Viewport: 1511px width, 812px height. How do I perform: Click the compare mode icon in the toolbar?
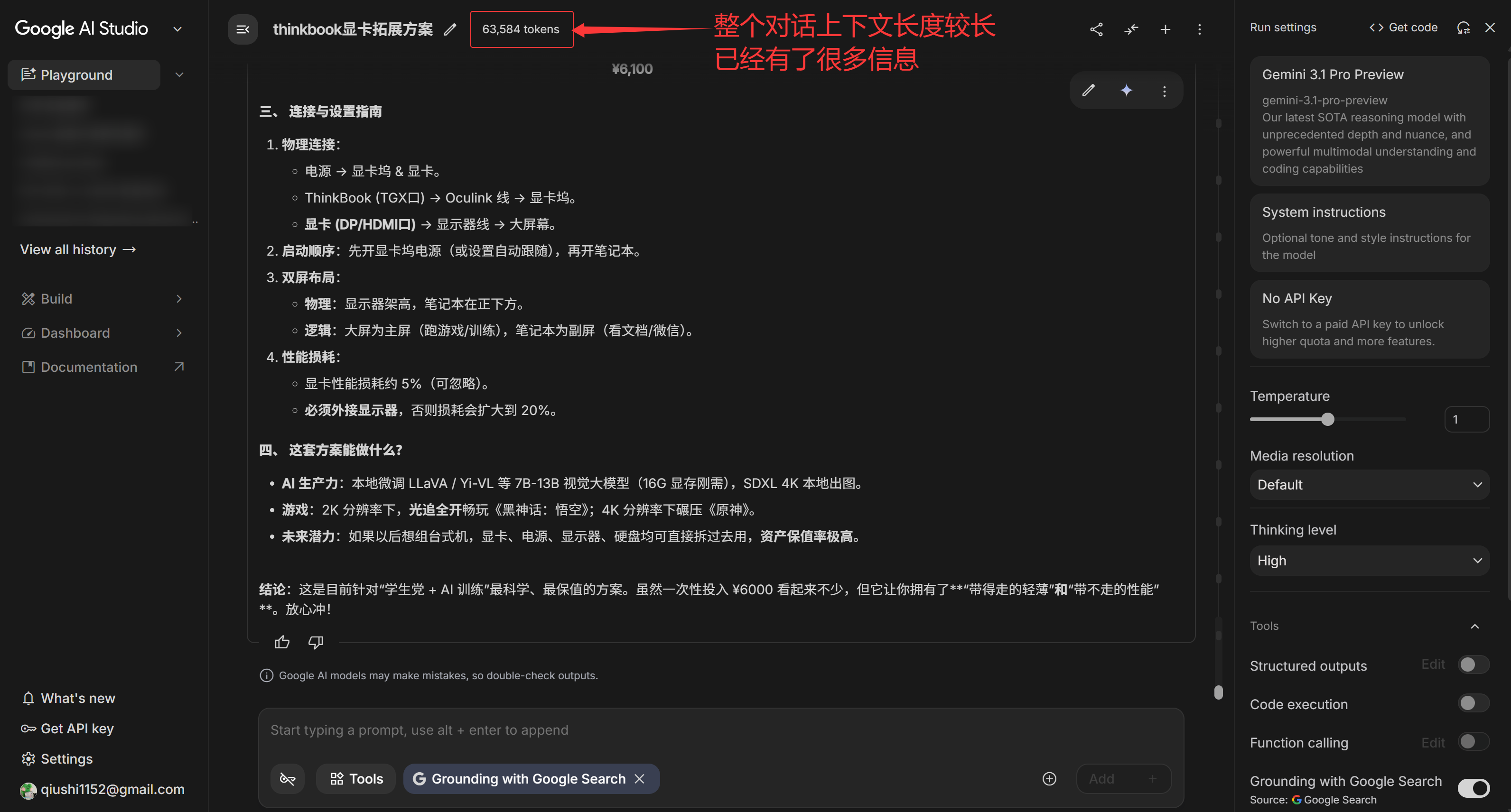pos(1131,29)
